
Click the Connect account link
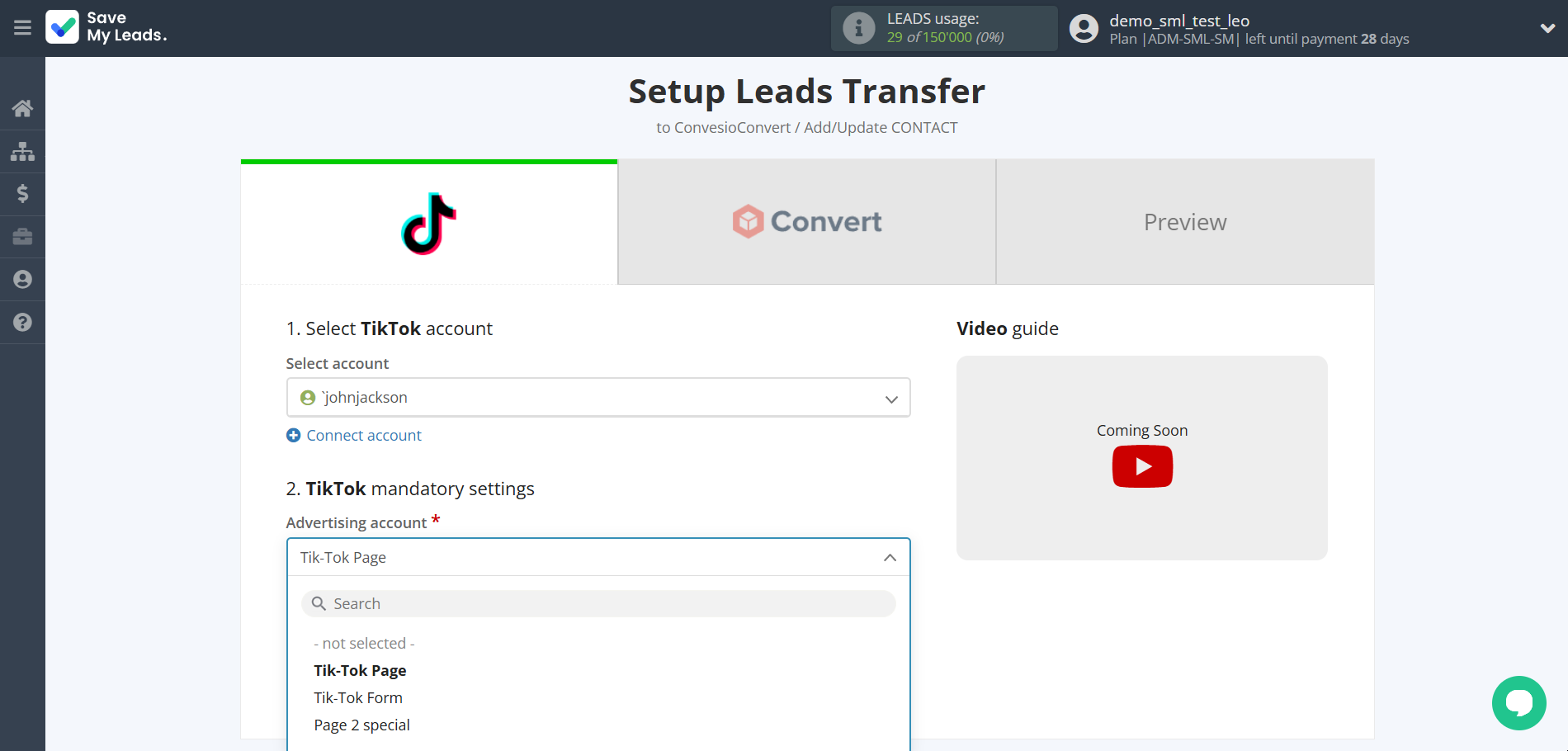click(364, 435)
